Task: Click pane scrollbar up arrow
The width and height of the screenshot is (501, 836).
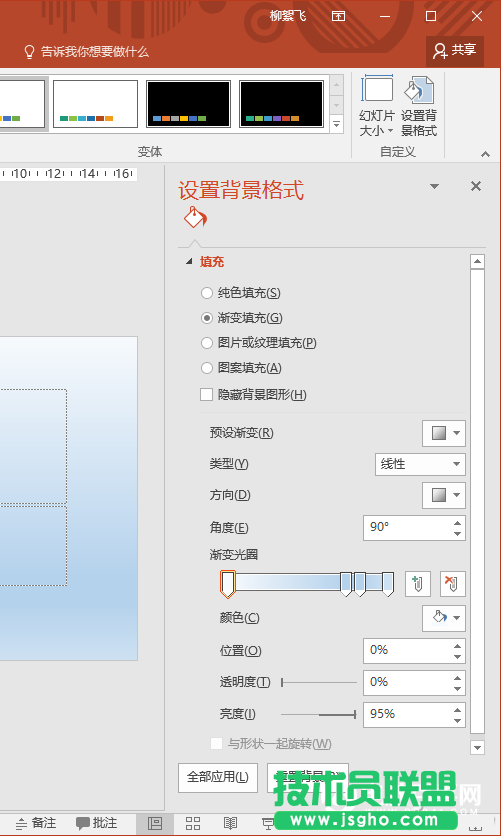Action: [478, 262]
